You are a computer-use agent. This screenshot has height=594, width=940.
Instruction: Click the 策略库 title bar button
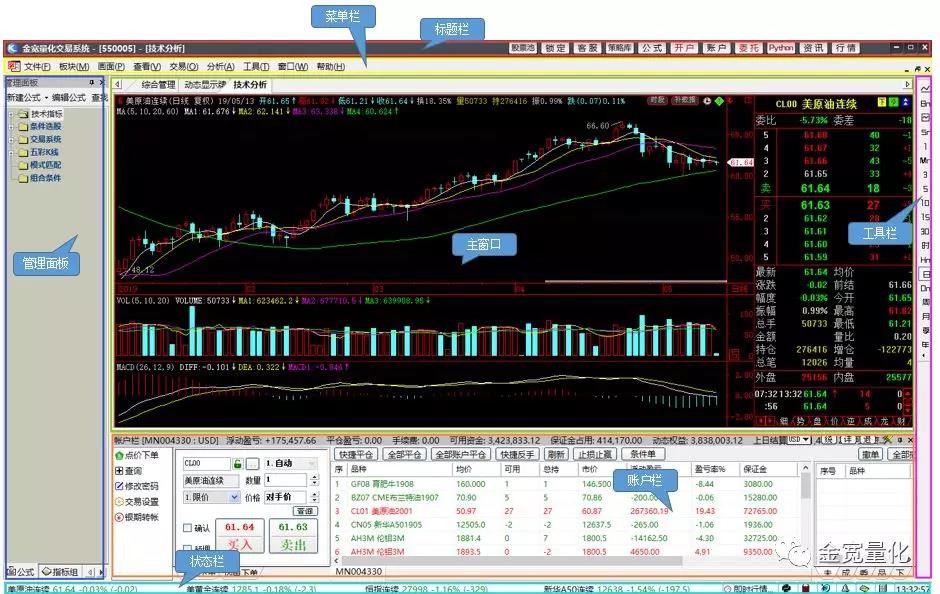pos(619,48)
